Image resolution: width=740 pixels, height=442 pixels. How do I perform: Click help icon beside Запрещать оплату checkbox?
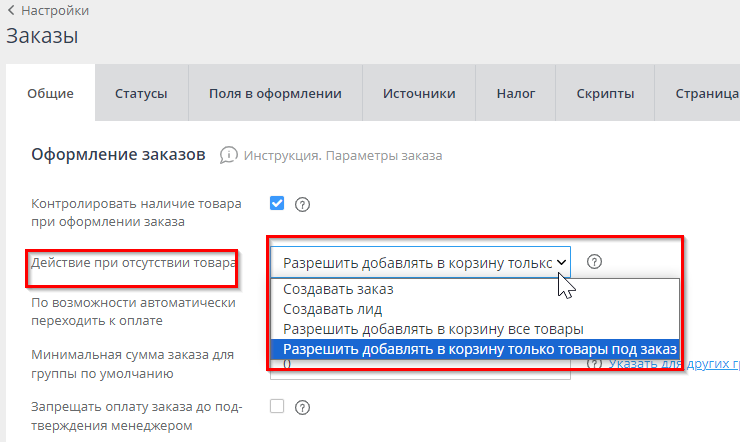pos(302,407)
